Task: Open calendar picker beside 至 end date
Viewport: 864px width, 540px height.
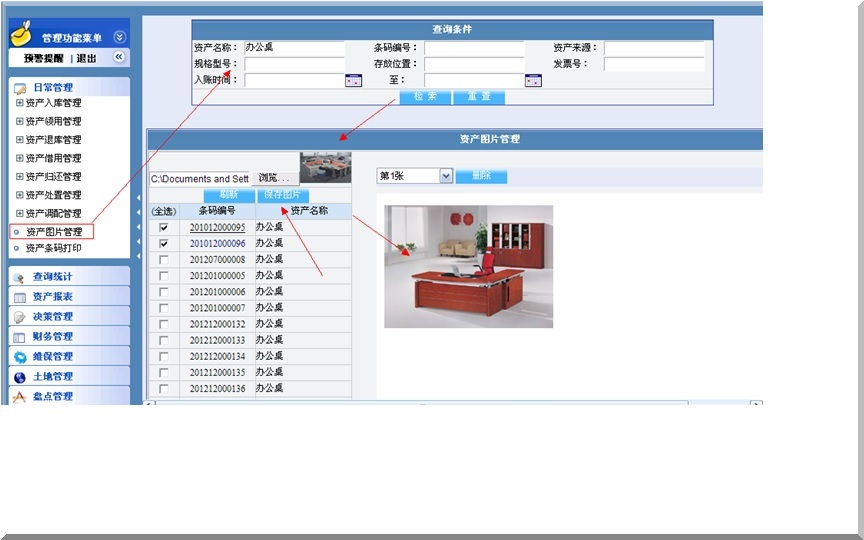Action: 533,81
